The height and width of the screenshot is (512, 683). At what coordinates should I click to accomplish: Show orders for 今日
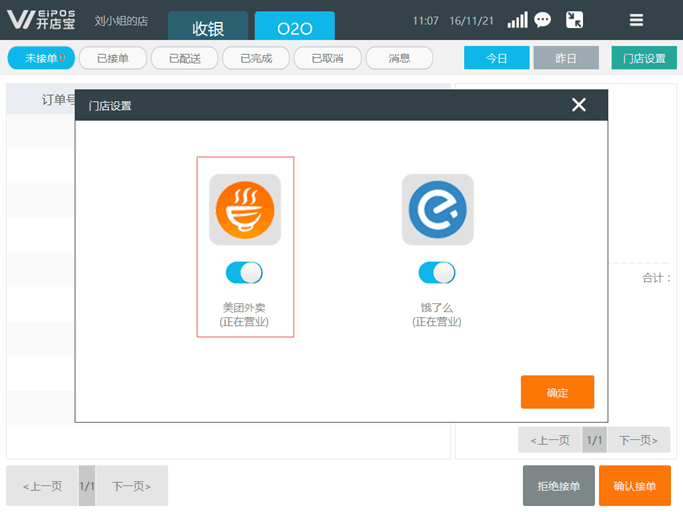coord(497,58)
